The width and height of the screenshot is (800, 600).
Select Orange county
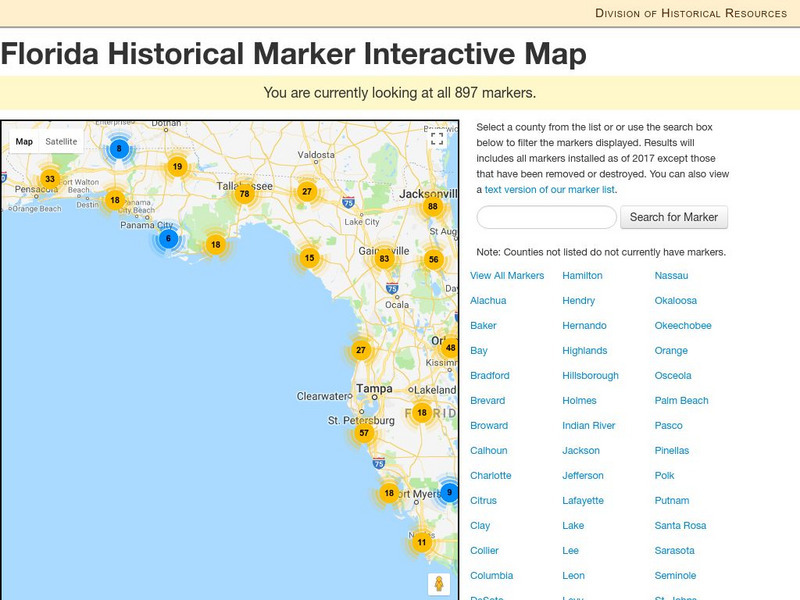point(671,351)
